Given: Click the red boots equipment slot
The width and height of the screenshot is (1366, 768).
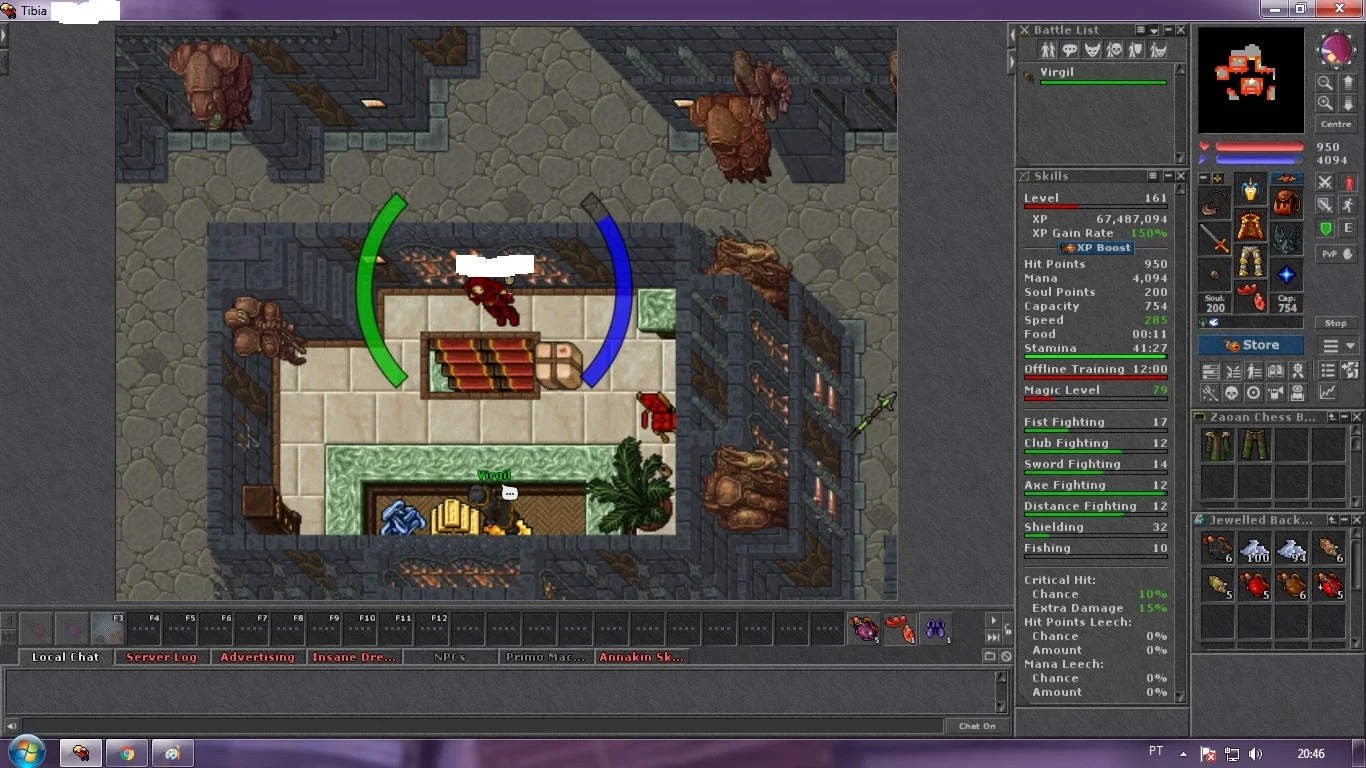Looking at the screenshot, I should click(1250, 297).
